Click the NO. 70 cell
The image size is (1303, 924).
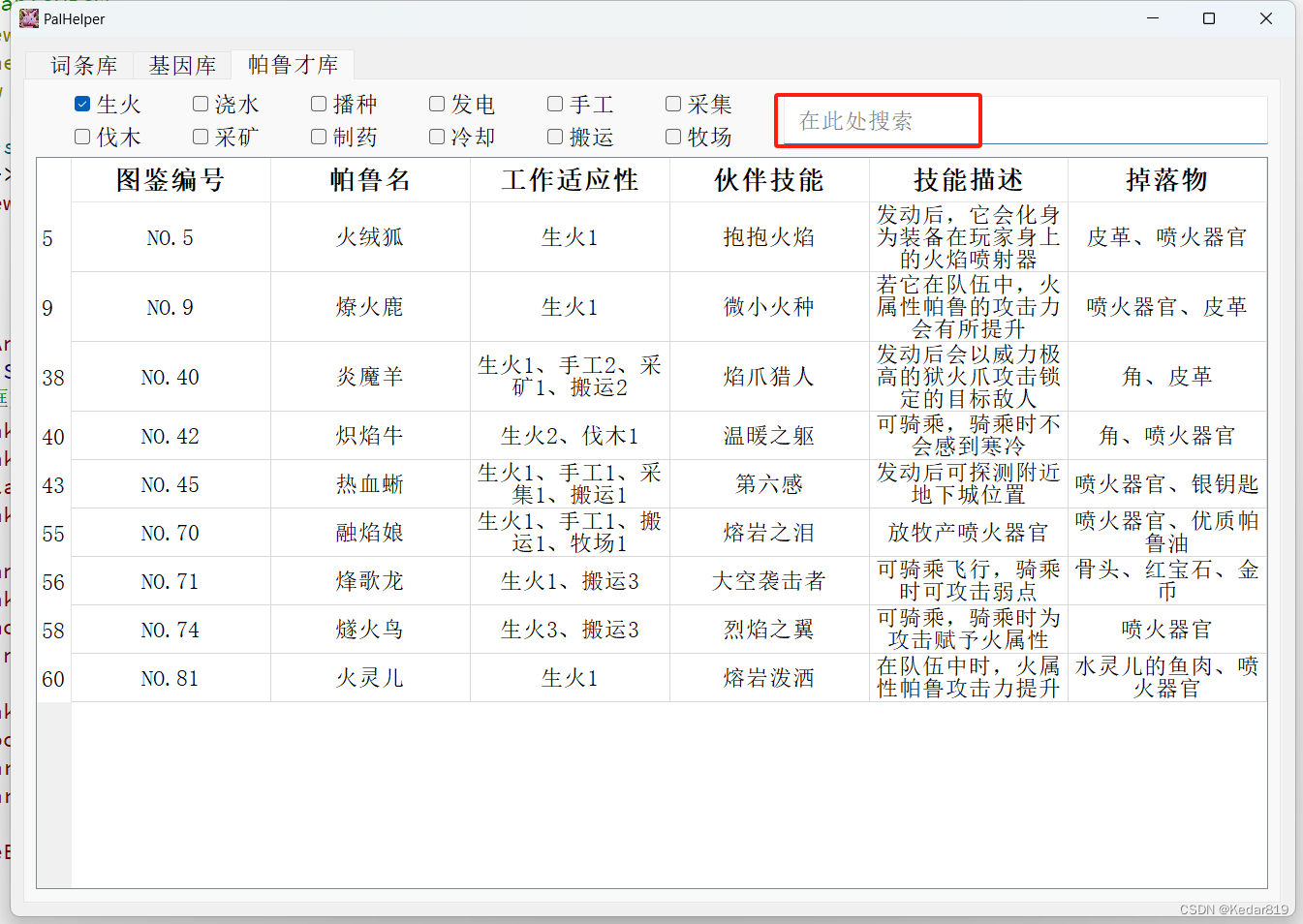coord(171,533)
